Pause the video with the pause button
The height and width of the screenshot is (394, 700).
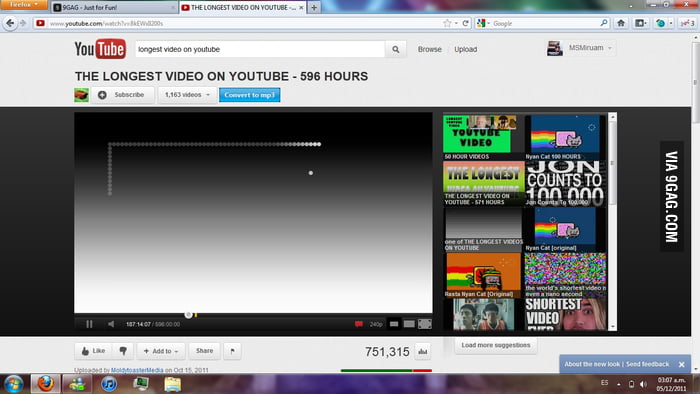click(x=89, y=324)
